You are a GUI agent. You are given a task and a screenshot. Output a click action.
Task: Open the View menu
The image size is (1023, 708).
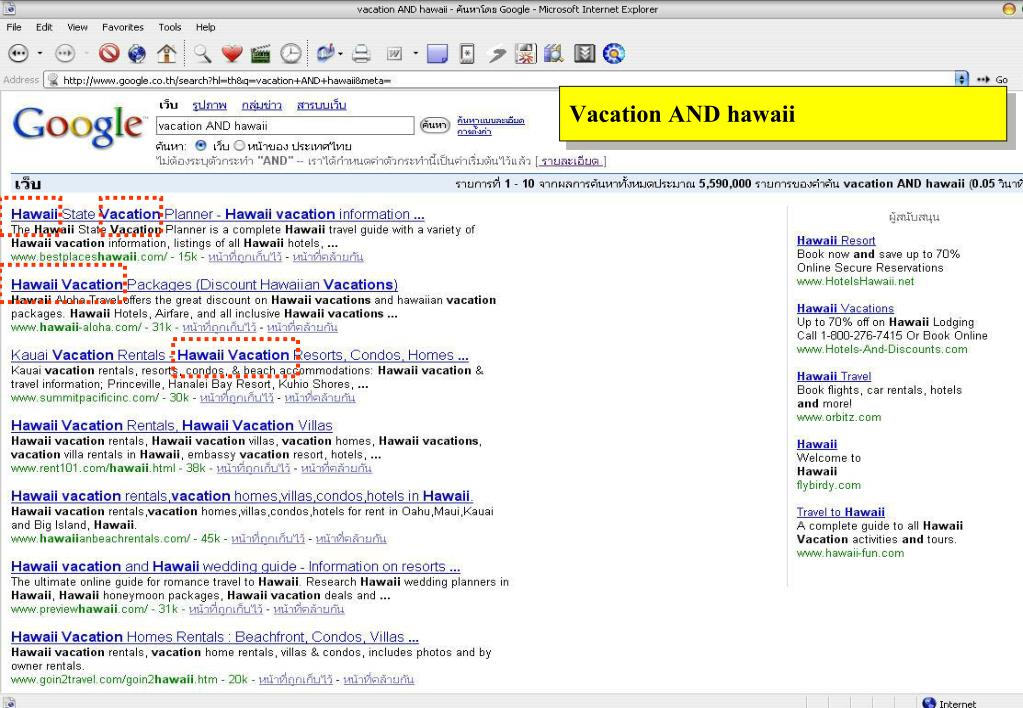(77, 27)
